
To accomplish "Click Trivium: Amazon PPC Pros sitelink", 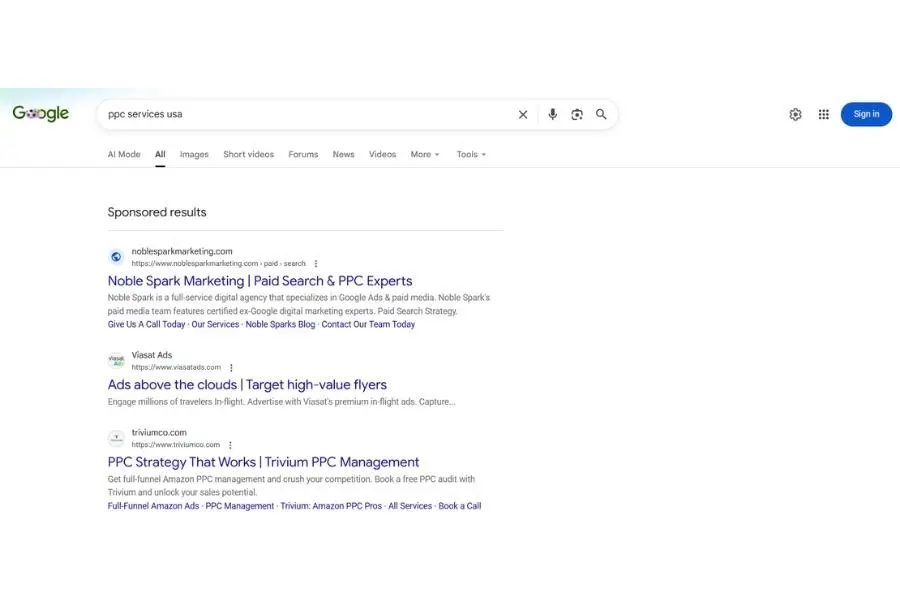I will coord(331,506).
